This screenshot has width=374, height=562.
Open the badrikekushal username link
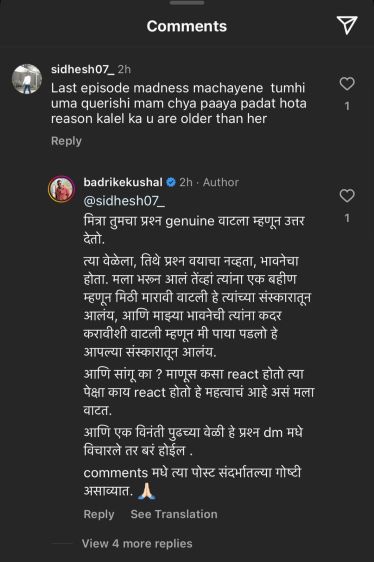(x=123, y=182)
